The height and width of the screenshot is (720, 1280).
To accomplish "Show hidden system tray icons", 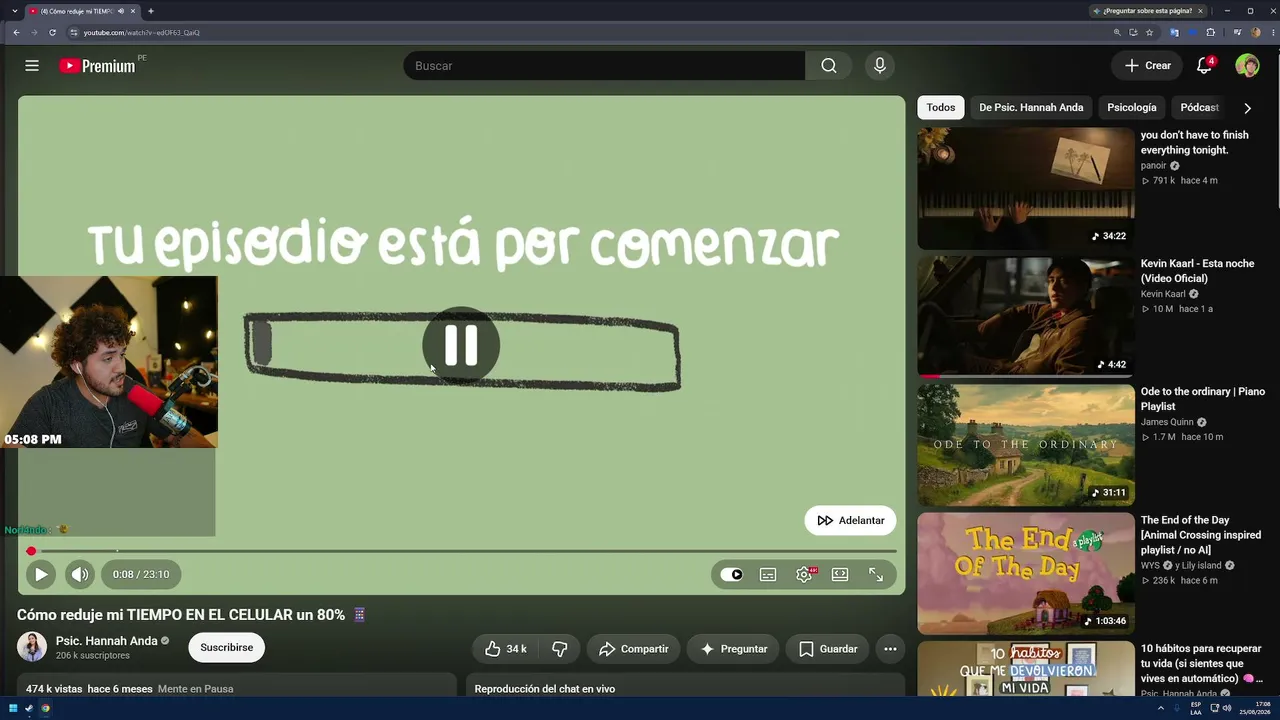I will 1161,708.
